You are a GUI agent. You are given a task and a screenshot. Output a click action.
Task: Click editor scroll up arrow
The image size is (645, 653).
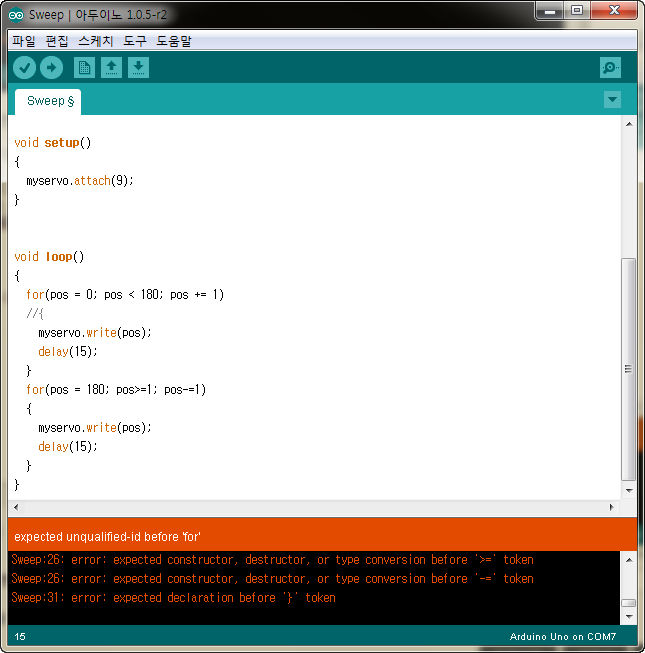click(629, 124)
